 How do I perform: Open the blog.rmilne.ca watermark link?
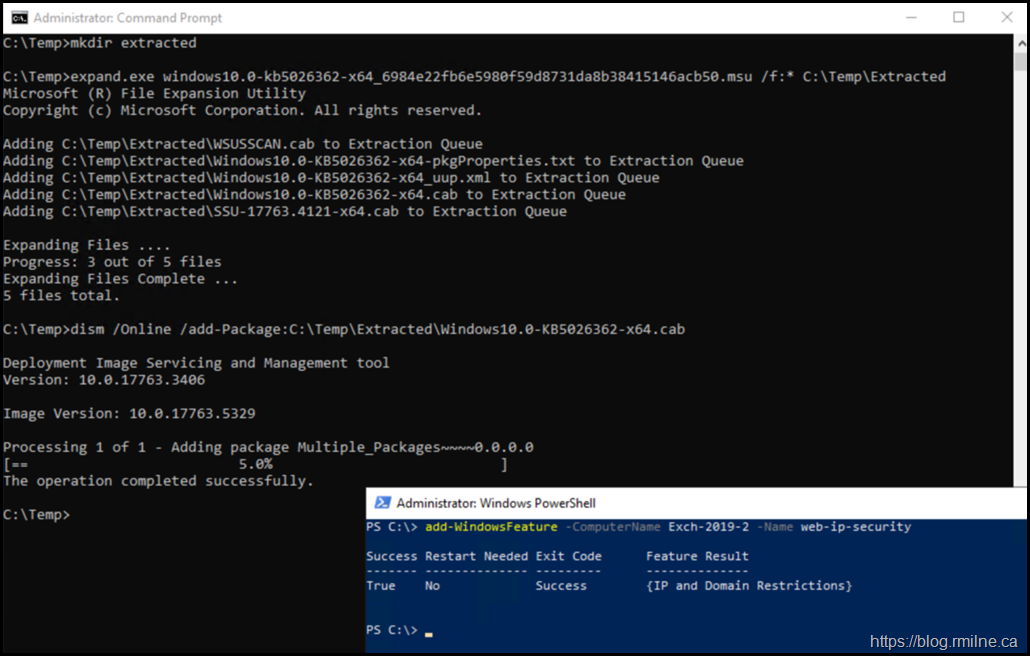click(944, 641)
